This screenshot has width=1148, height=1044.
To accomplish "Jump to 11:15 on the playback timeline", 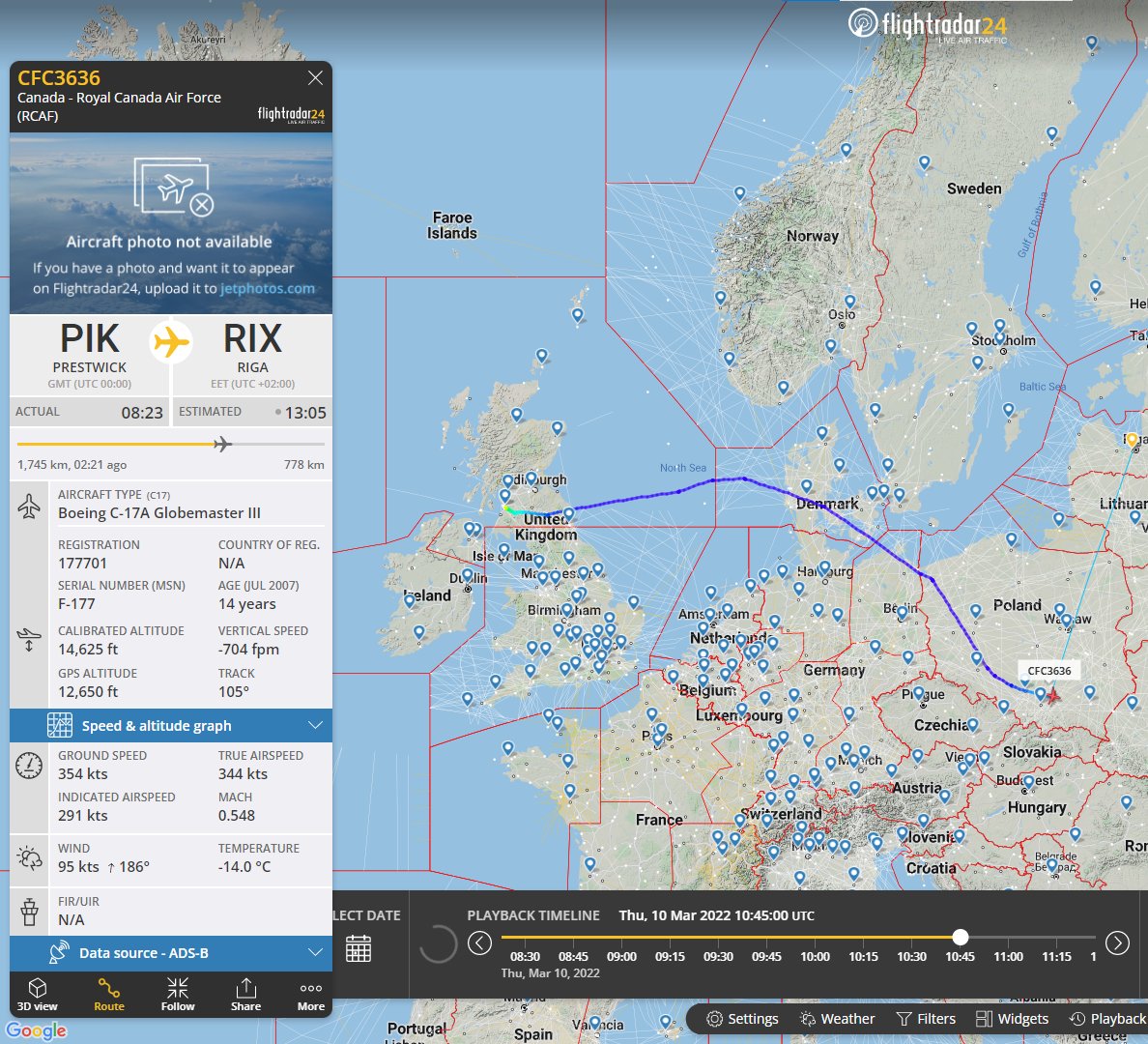I will (x=1056, y=957).
